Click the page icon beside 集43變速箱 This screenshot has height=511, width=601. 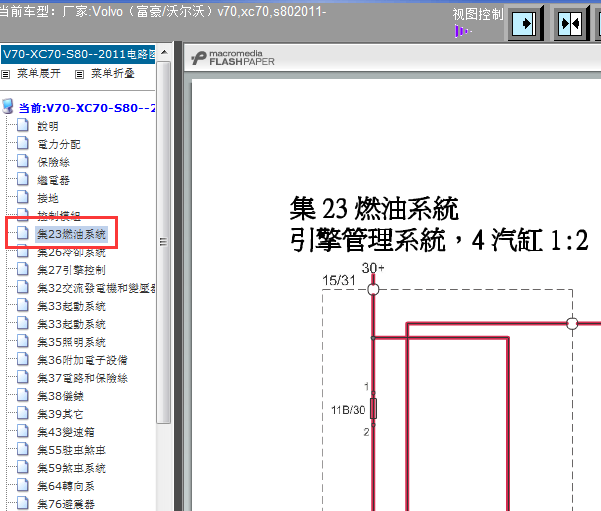click(x=23, y=431)
